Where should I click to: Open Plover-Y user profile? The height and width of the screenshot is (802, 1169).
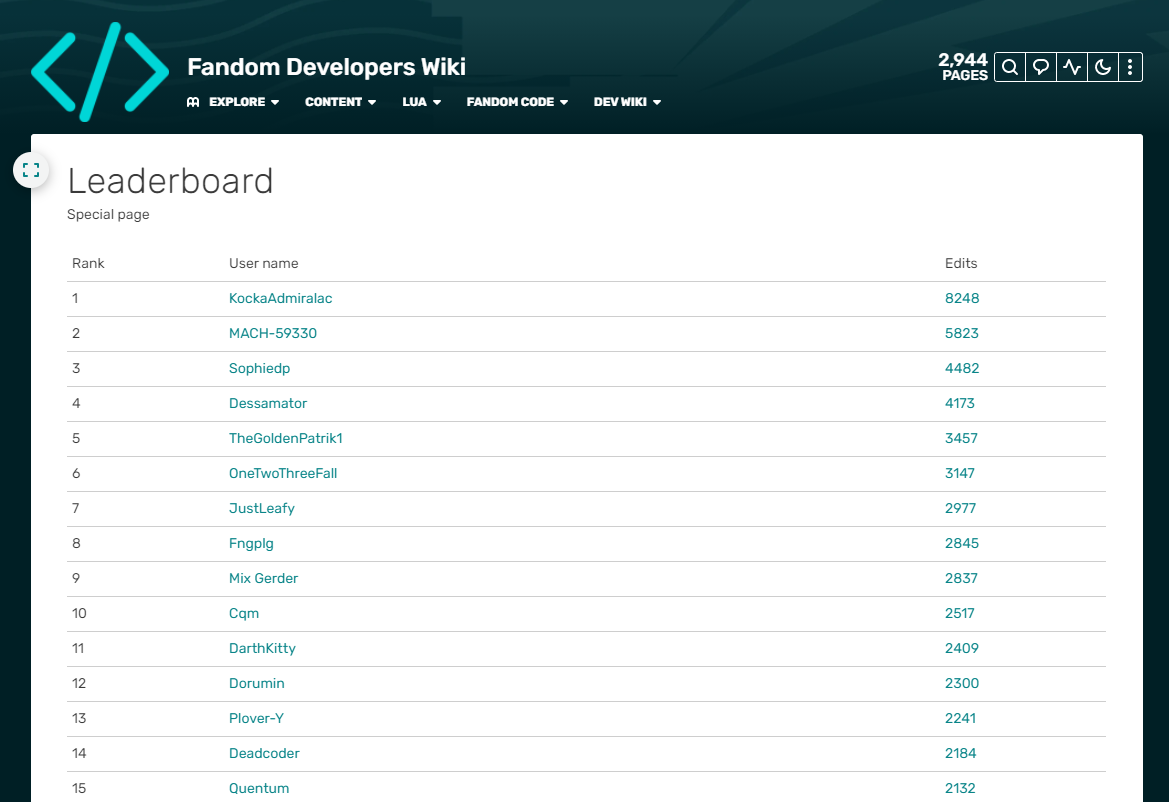click(256, 719)
